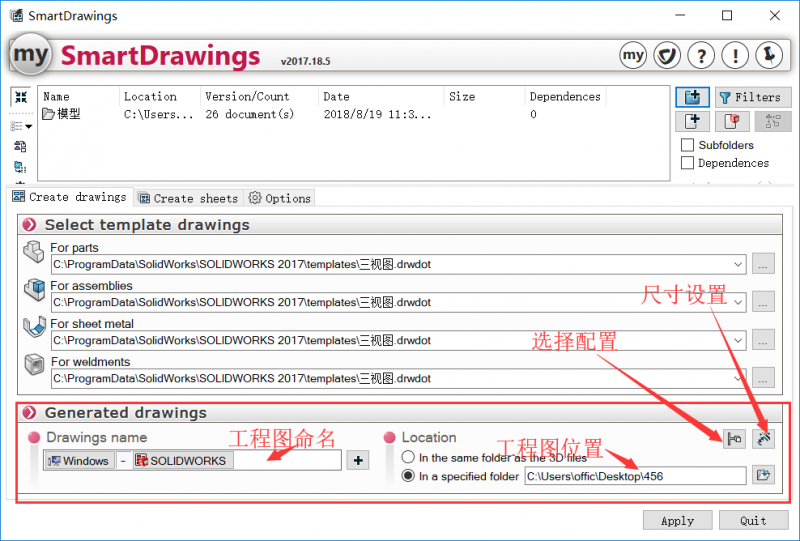Add a name token with plus button
Screen dimensions: 800x541
358,460
